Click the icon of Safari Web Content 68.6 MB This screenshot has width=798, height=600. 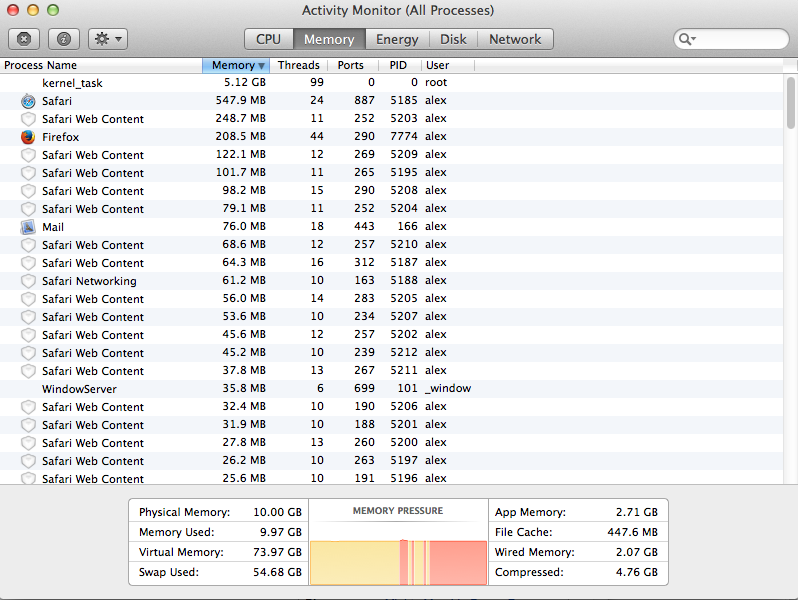[x=28, y=245]
